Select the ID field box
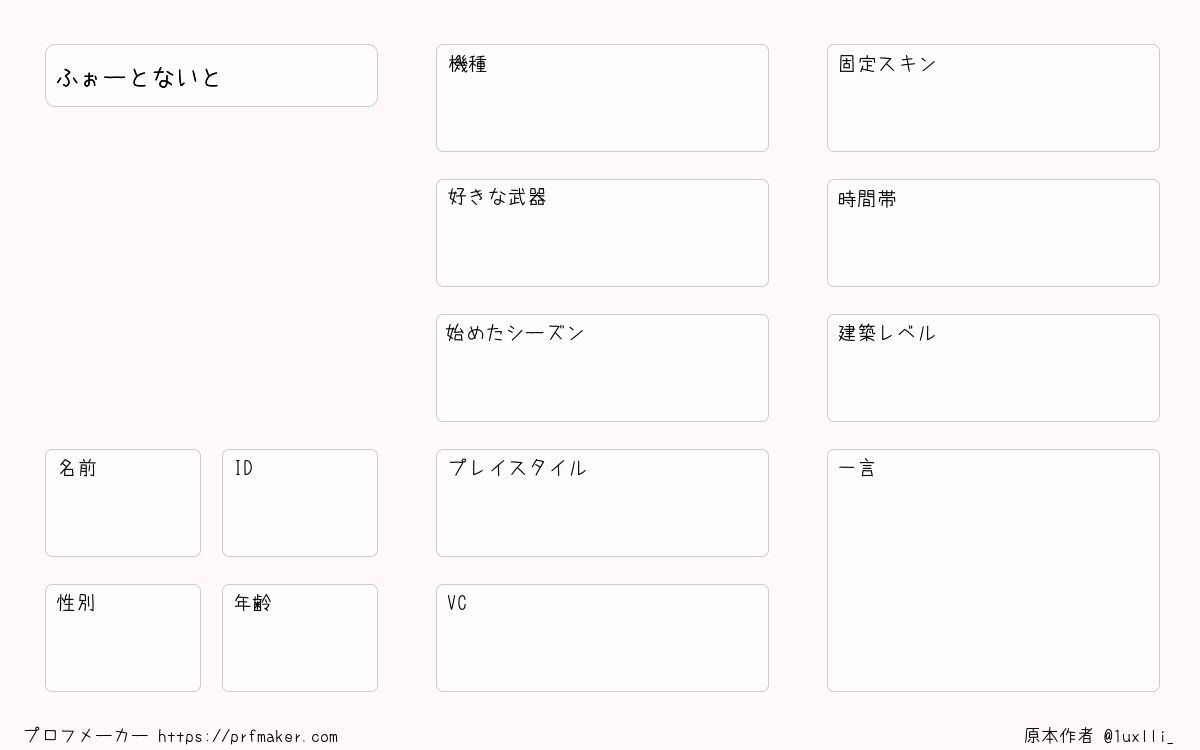The width and height of the screenshot is (1200, 750). tap(300, 503)
